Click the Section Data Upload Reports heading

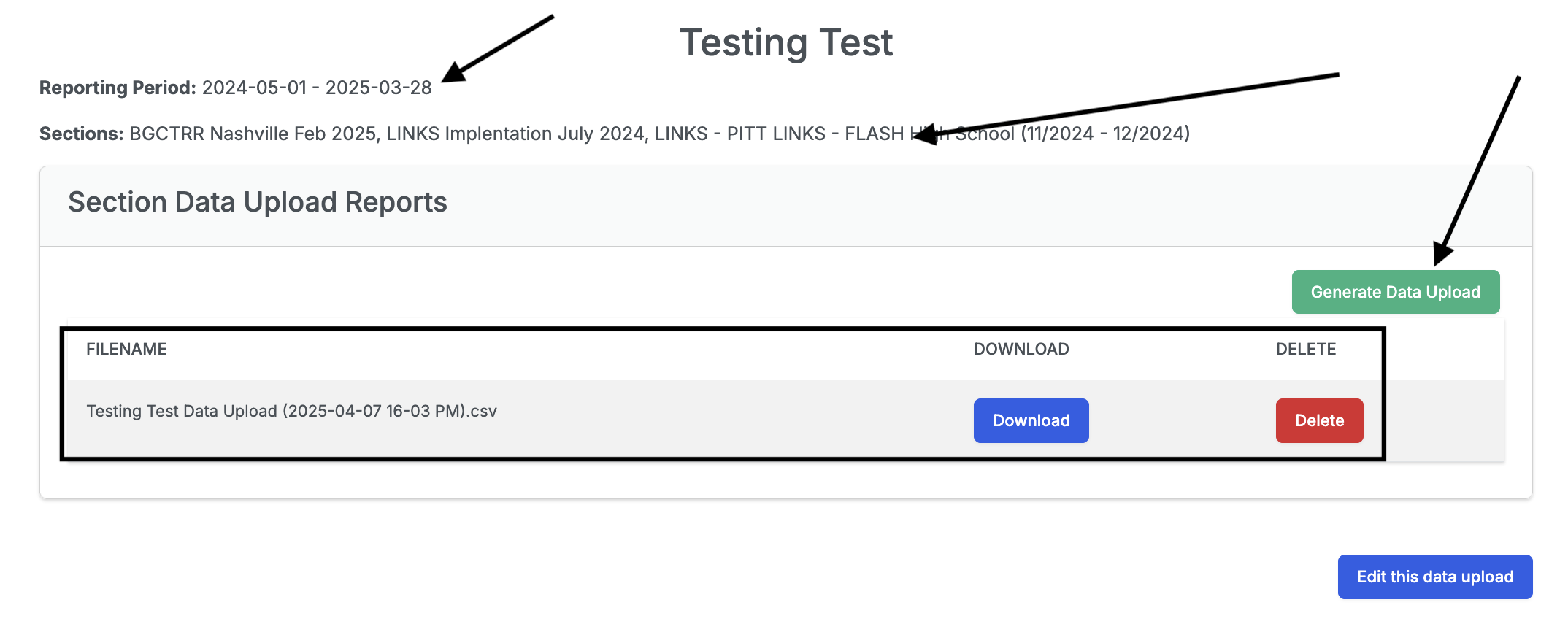click(x=258, y=202)
